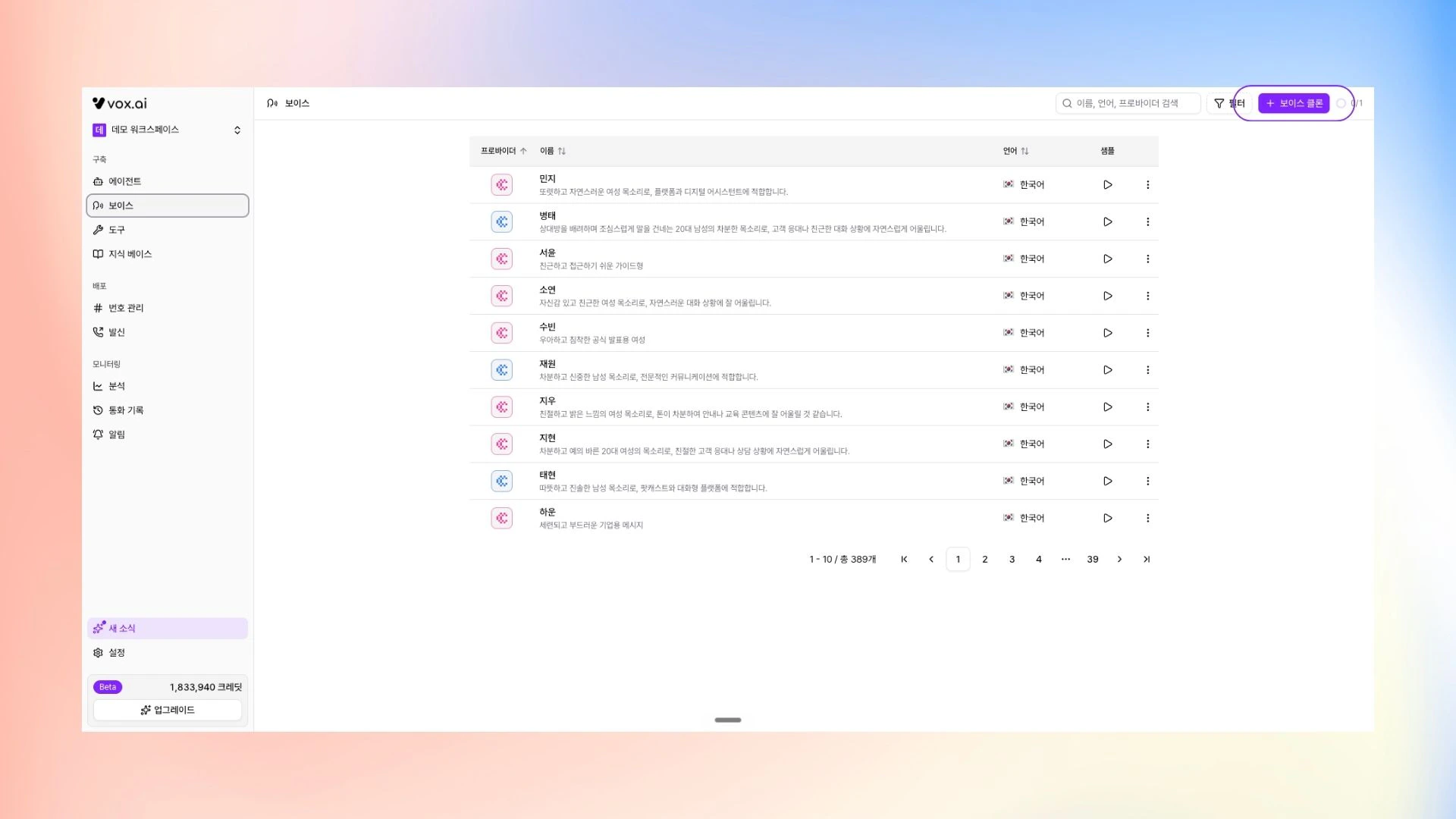Click the vox.ai logo
Screen dimensions: 1456x819
pyautogui.click(x=120, y=104)
